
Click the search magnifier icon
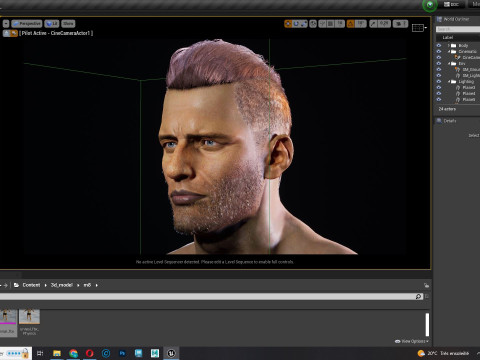(x=419, y=296)
